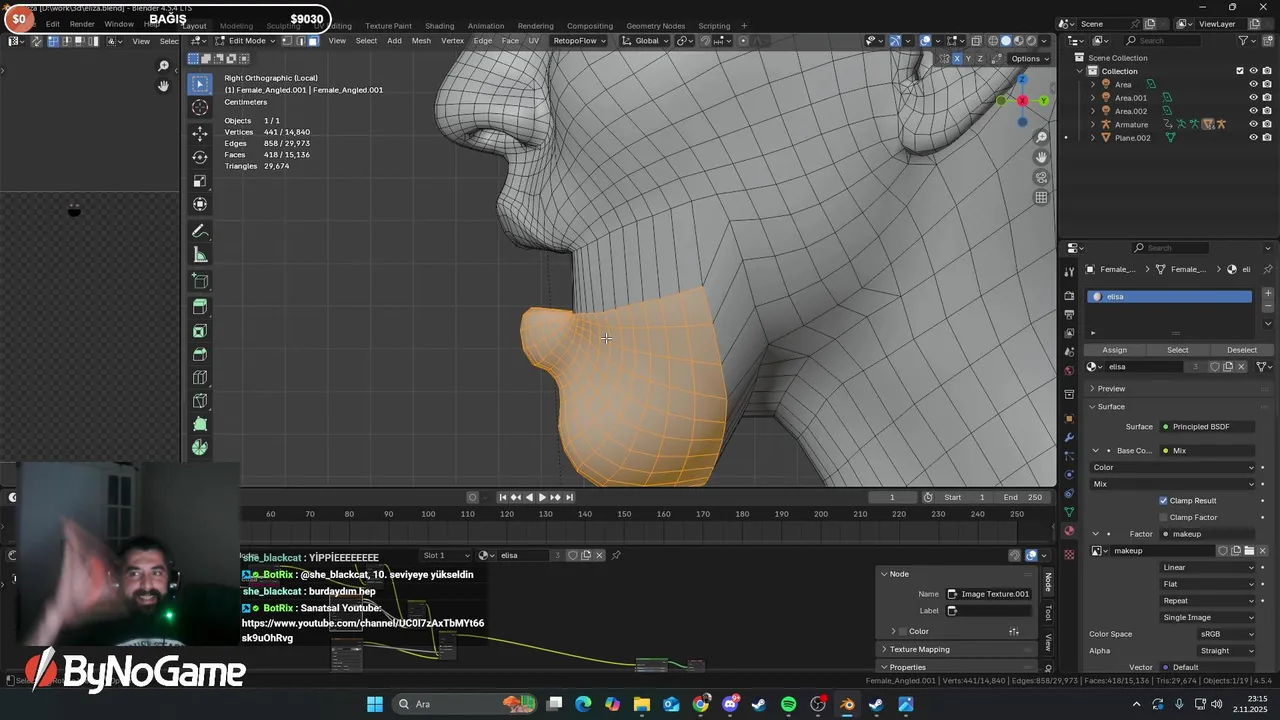Open Windows Start menu

374,704
